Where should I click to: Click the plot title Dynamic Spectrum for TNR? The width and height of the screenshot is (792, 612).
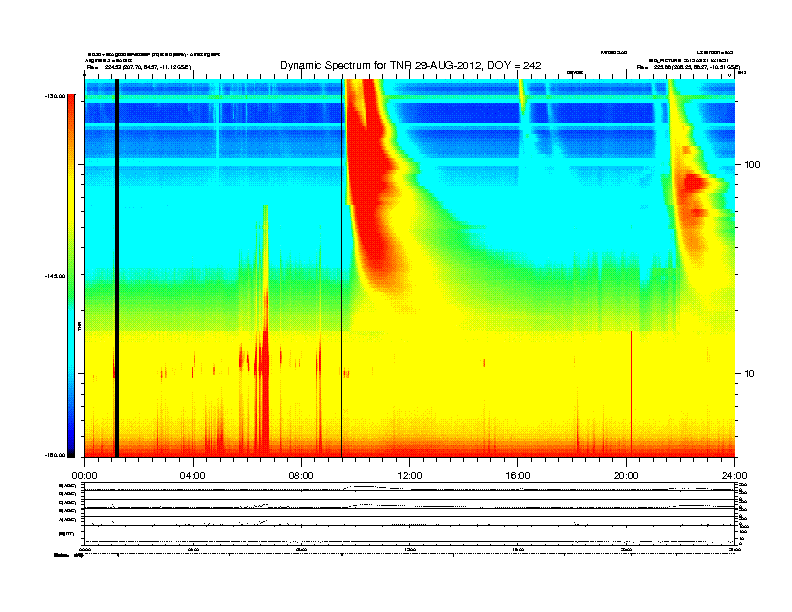(411, 66)
